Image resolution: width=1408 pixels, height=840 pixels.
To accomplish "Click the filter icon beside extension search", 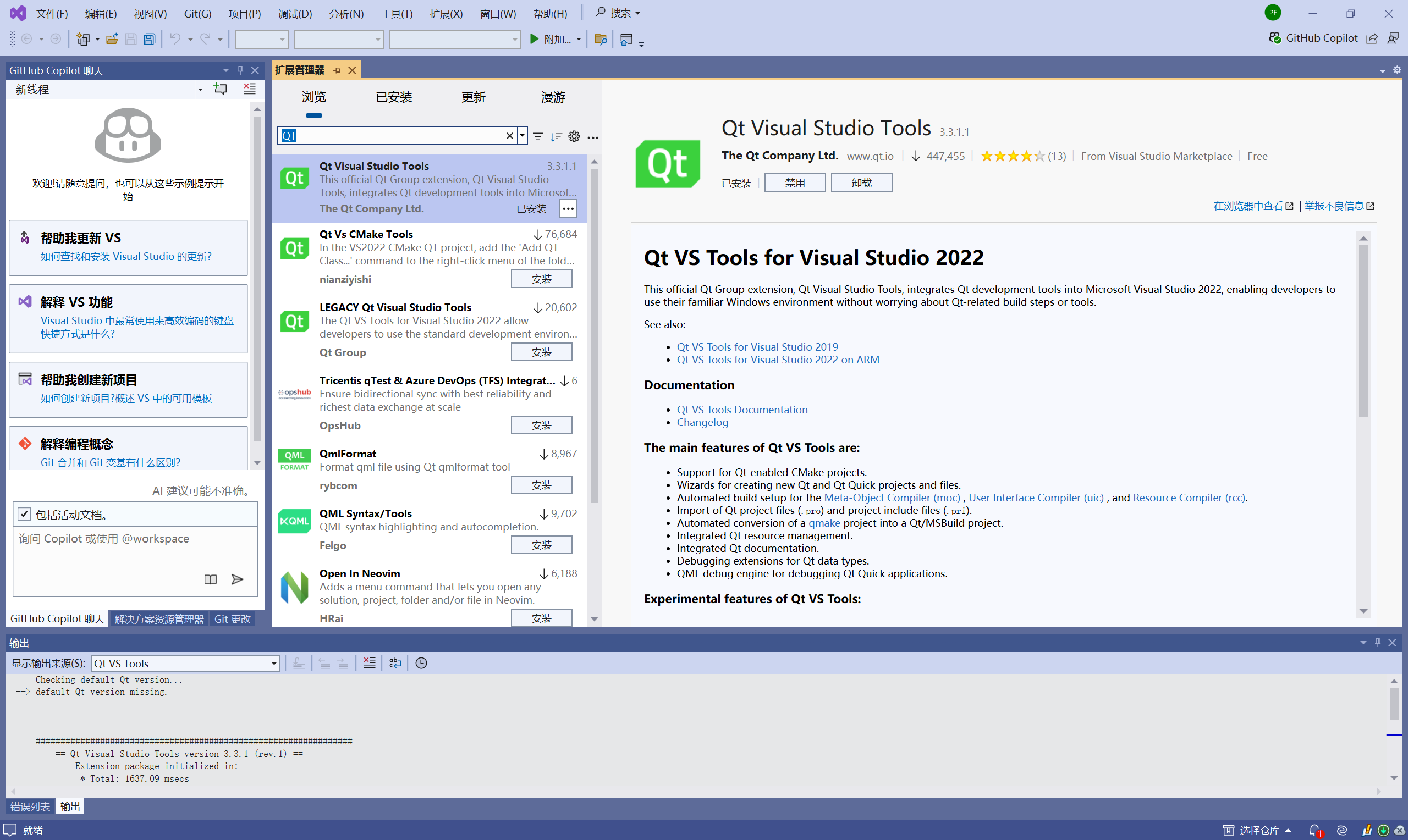I will 538,136.
